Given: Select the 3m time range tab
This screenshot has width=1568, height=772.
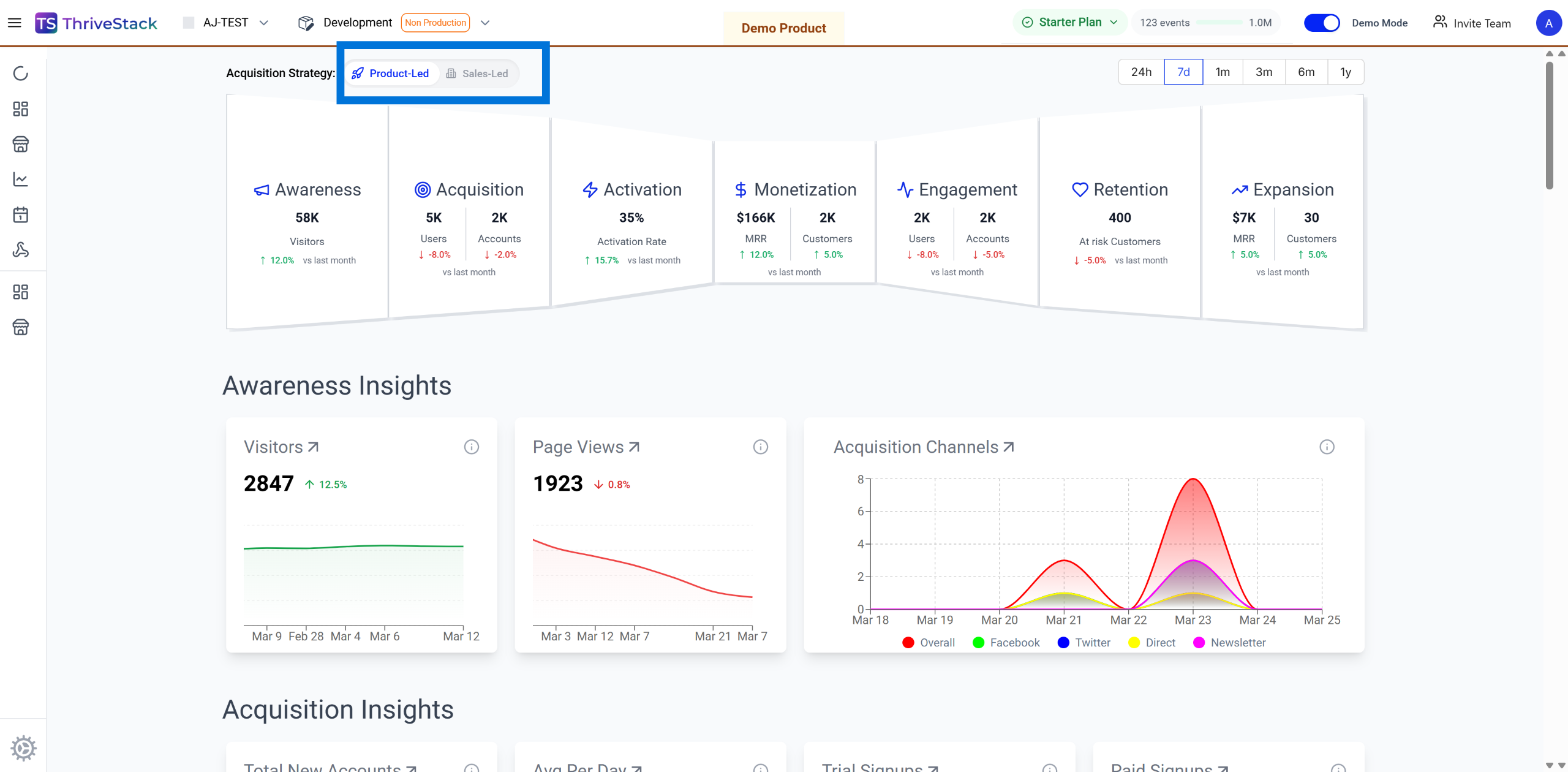Looking at the screenshot, I should pyautogui.click(x=1264, y=72).
